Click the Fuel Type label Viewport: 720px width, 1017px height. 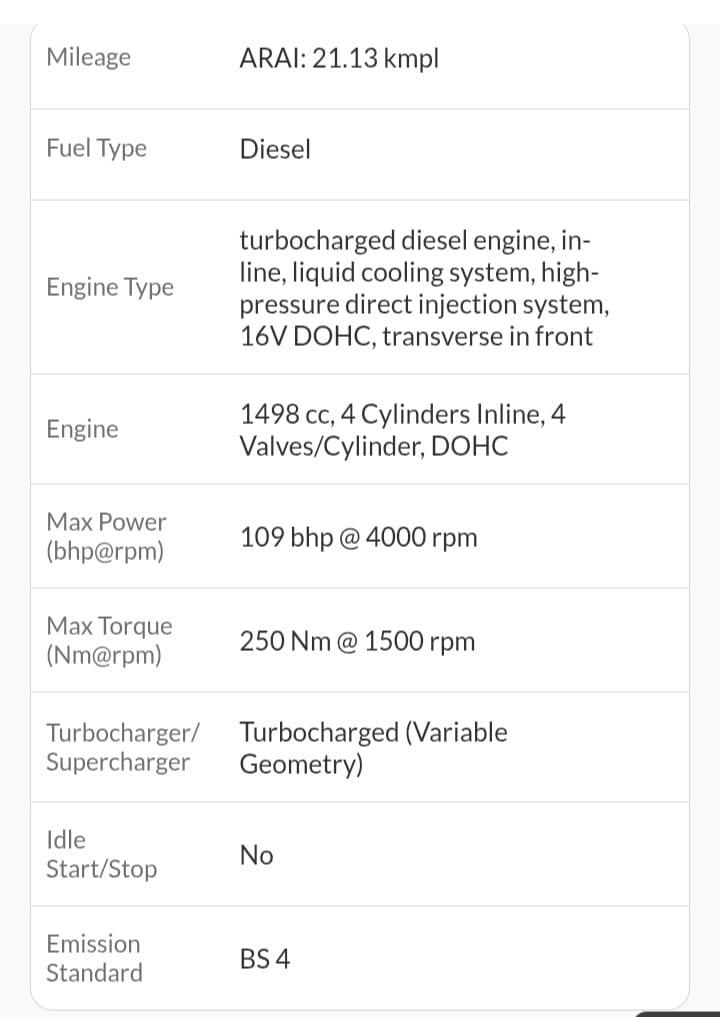96,148
